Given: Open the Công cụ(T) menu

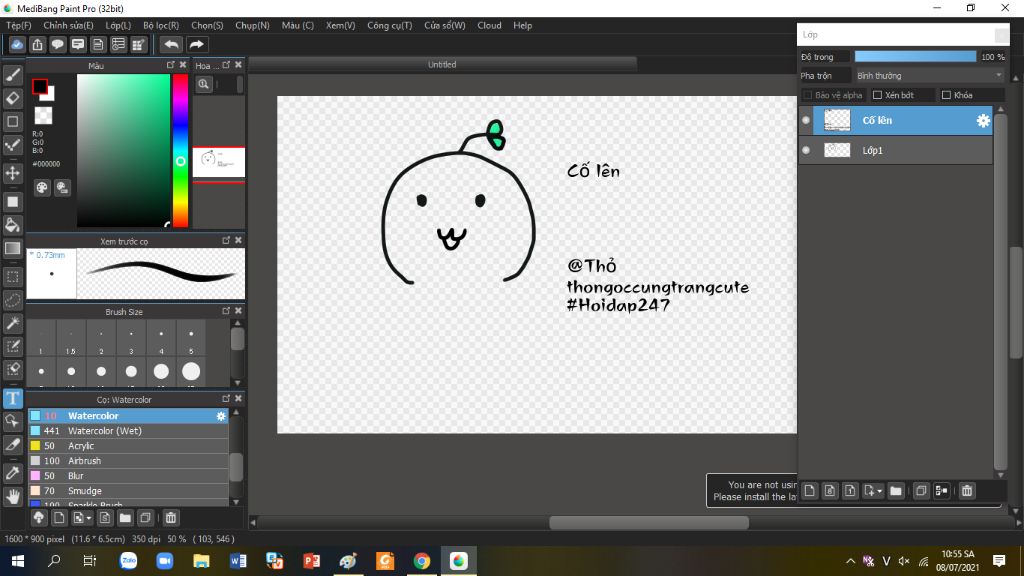Looking at the screenshot, I should (389, 25).
